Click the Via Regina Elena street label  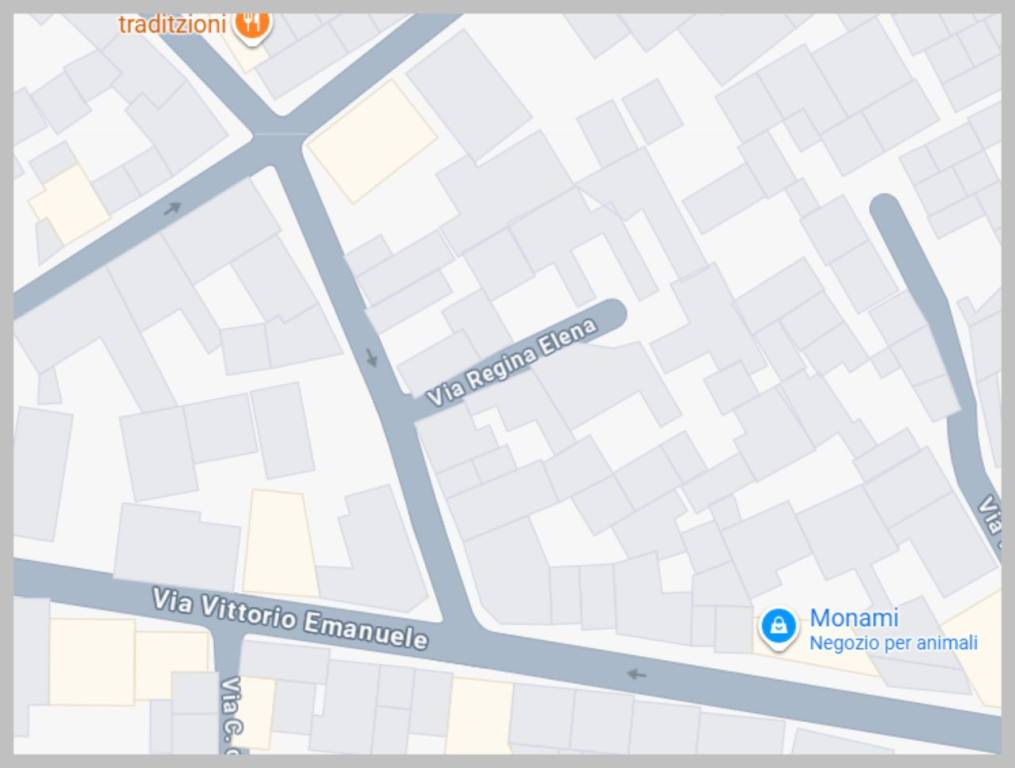coord(512,363)
